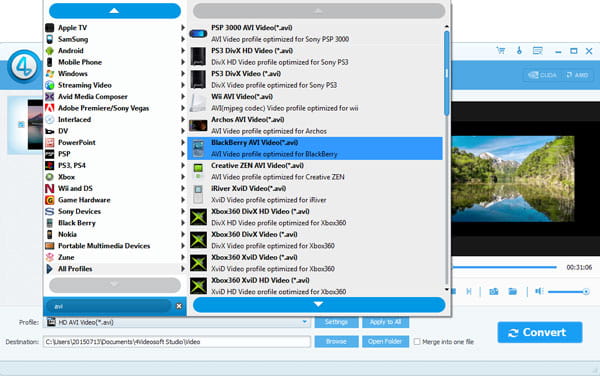This screenshot has height=376, width=600.
Task: Open the Mobile Phone category
Action: pos(115,62)
